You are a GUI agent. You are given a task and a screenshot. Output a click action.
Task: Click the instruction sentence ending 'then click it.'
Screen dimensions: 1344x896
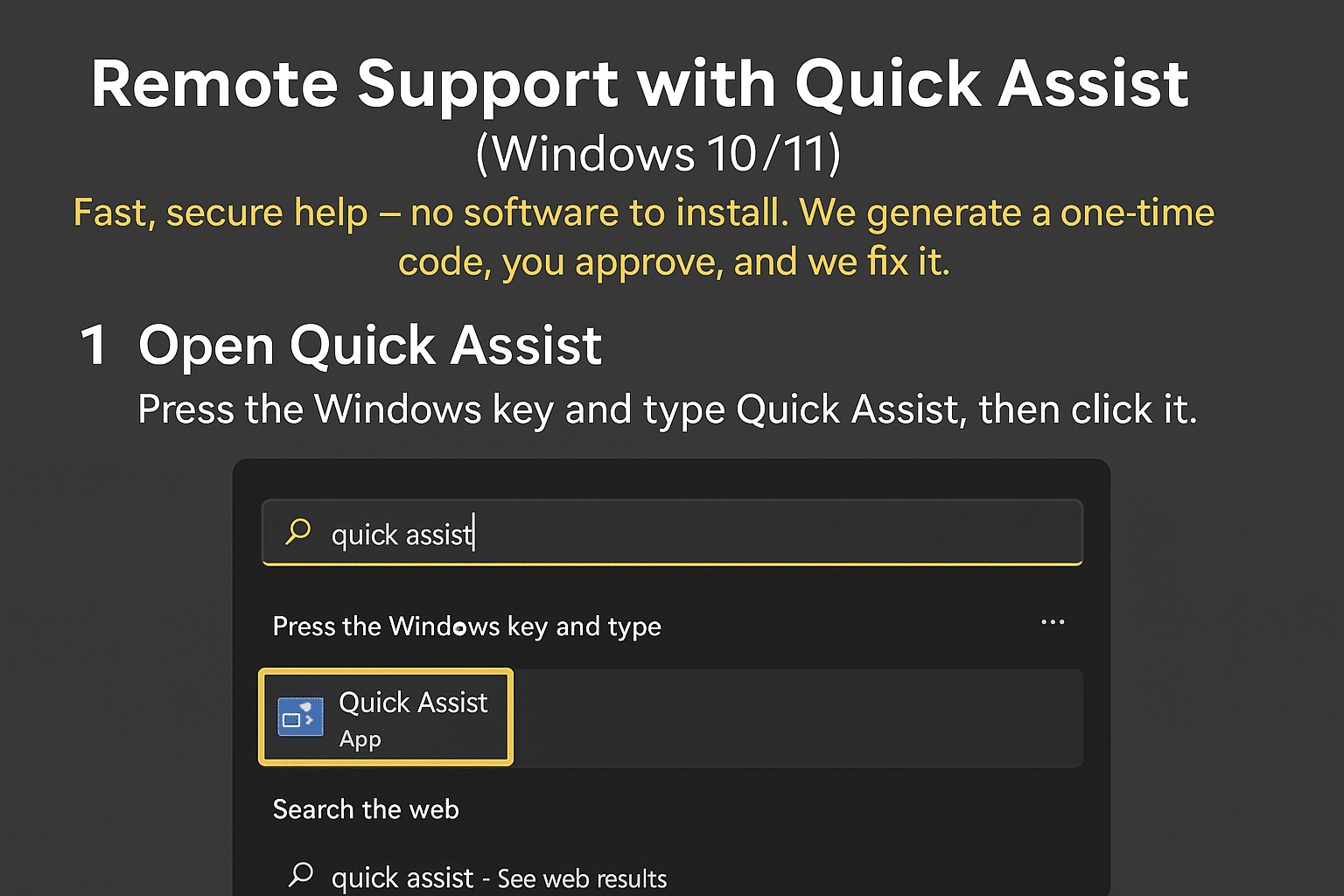[667, 409]
